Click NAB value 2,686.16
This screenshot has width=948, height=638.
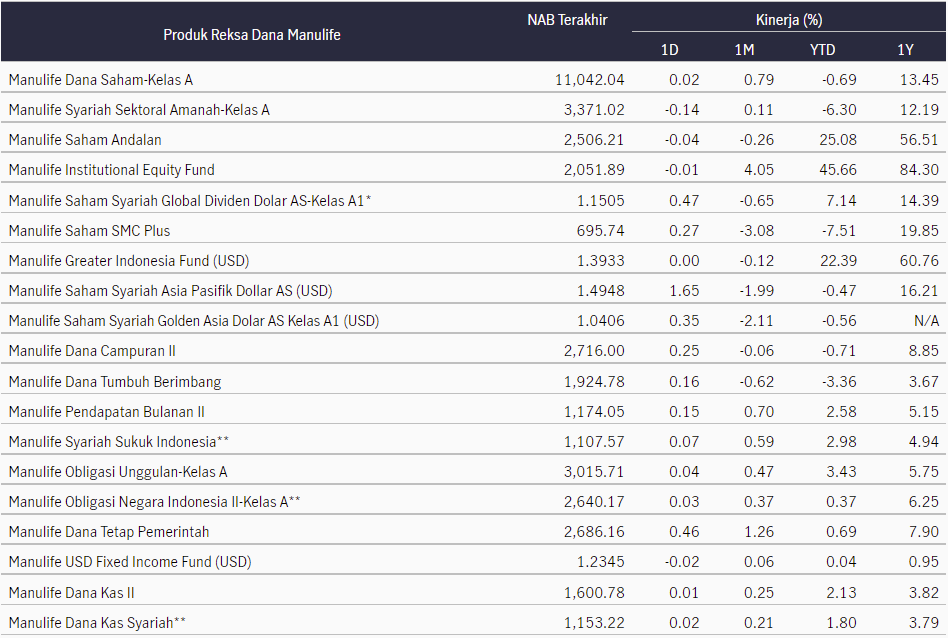pyautogui.click(x=594, y=532)
